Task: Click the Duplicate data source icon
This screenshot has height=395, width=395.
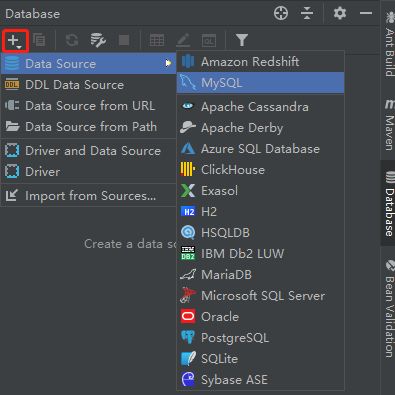Action: (39, 40)
